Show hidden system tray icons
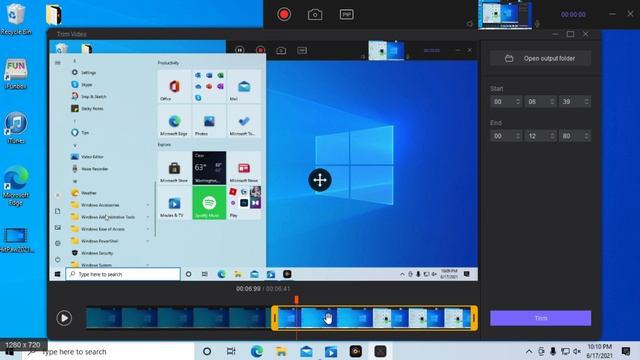The height and width of the screenshot is (360, 640). pos(529,351)
